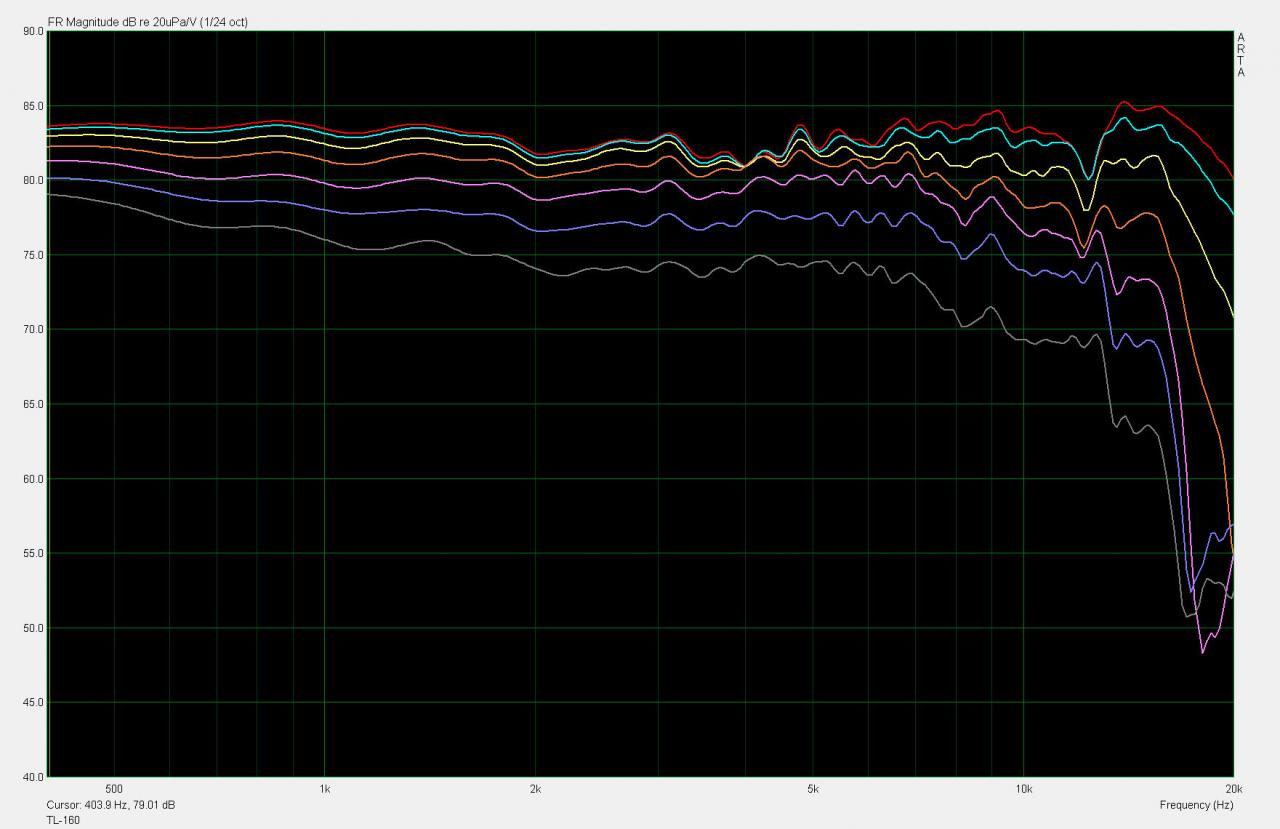Click the '85.0' label on the dB axis
The height and width of the screenshot is (829, 1280).
[32, 106]
